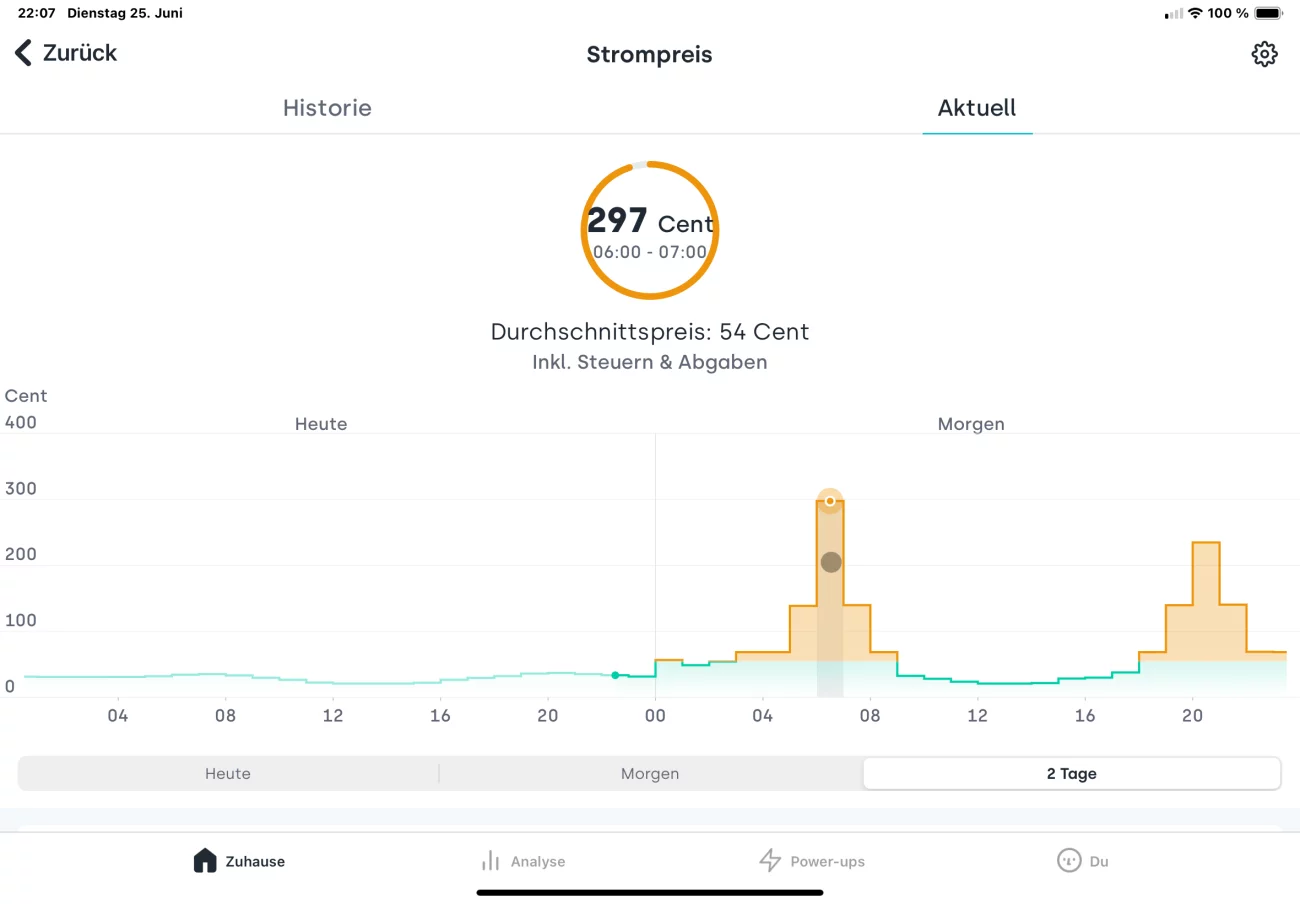The height and width of the screenshot is (904, 1300).
Task: Go back with the Zurück label
Action: (x=80, y=53)
